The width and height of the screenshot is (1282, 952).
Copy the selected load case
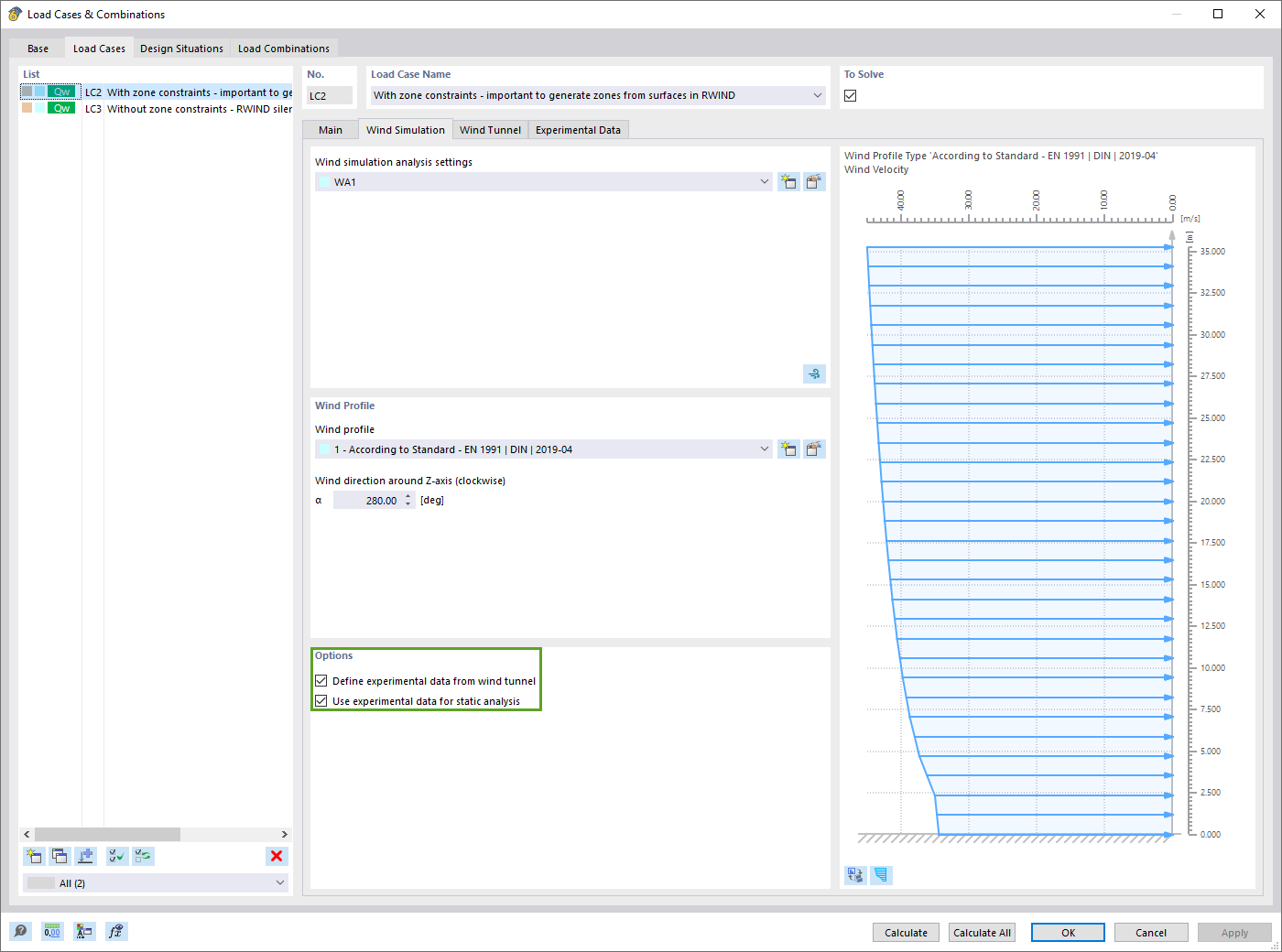coord(60,856)
